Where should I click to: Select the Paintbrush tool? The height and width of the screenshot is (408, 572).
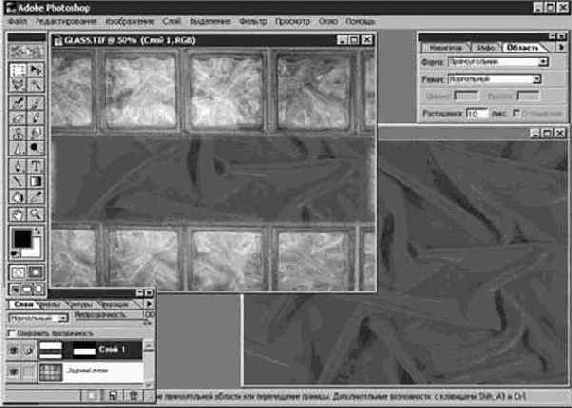(x=35, y=103)
